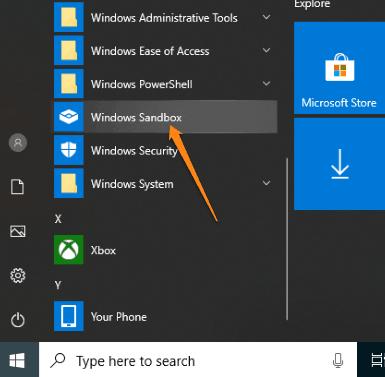Open Settings gear in Start sidebar

point(18,275)
